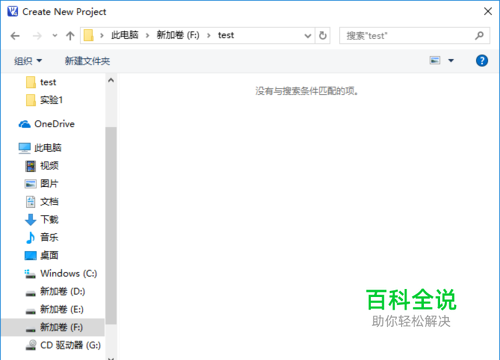The width and height of the screenshot is (500, 360).
Task: Expand the chevron after 此电脑 breadcrumb
Action: (x=147, y=35)
